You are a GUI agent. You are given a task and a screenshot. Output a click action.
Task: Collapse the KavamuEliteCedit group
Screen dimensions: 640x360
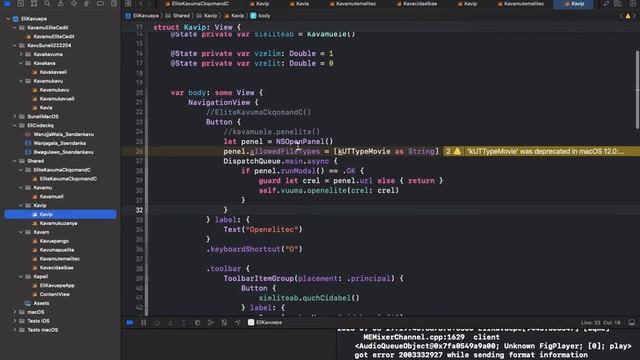pyautogui.click(x=15, y=28)
